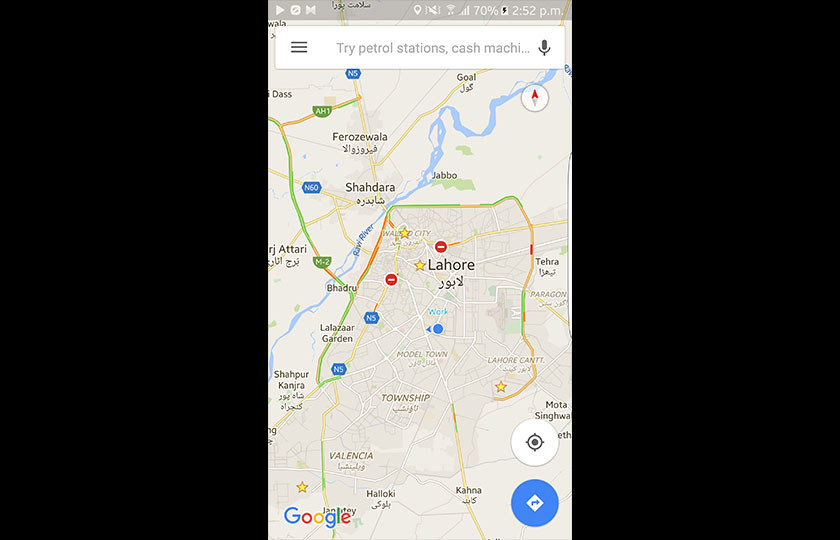Select the road closure icon near Bhadru
Screen dimensions: 840x540
391,280
